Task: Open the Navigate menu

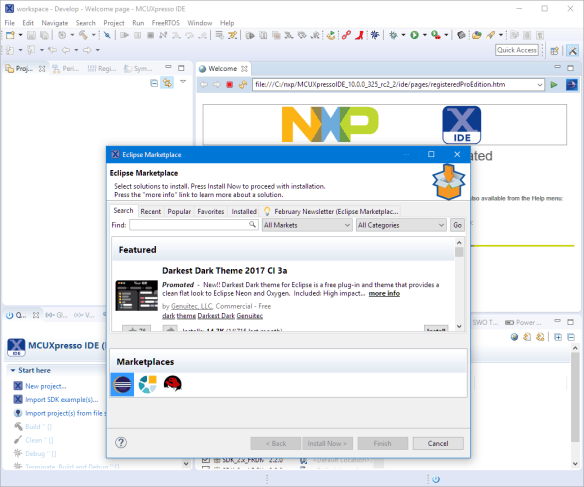Action: click(x=55, y=23)
